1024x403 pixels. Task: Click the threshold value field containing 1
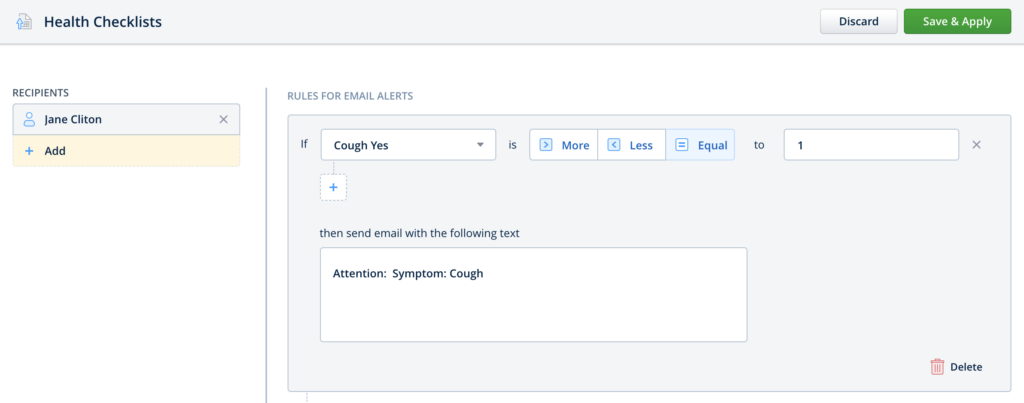pos(870,145)
